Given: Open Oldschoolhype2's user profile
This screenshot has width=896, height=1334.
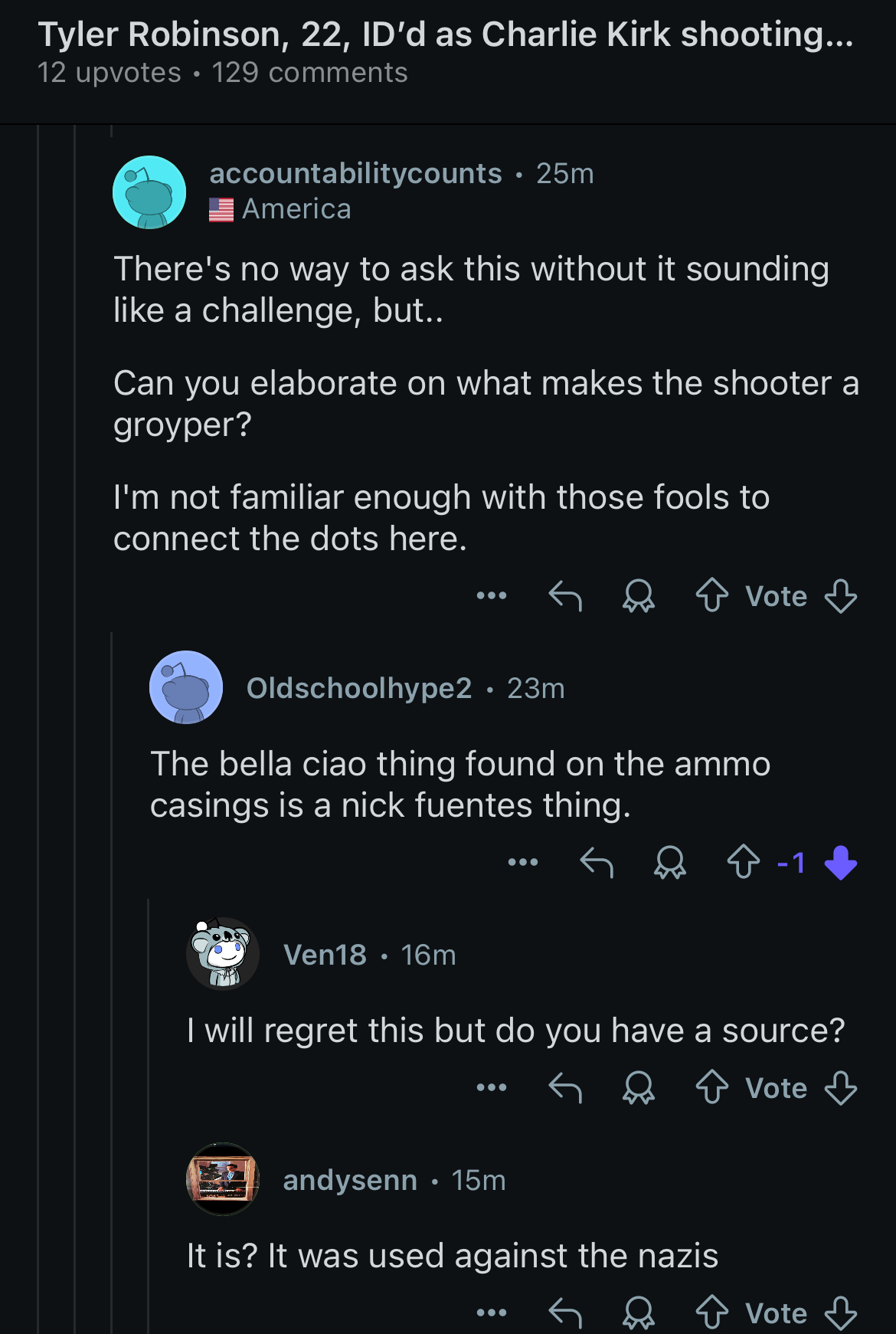Looking at the screenshot, I should [x=358, y=688].
